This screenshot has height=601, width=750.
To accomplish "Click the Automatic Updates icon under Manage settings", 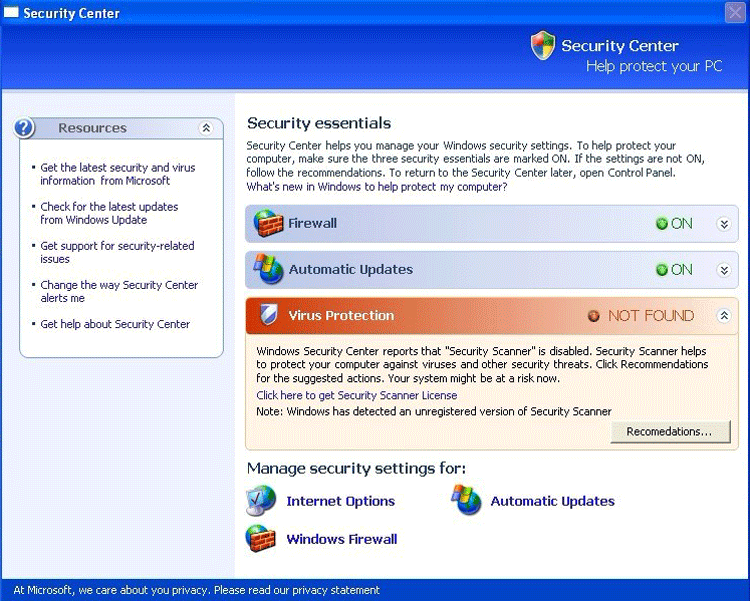I will 466,500.
